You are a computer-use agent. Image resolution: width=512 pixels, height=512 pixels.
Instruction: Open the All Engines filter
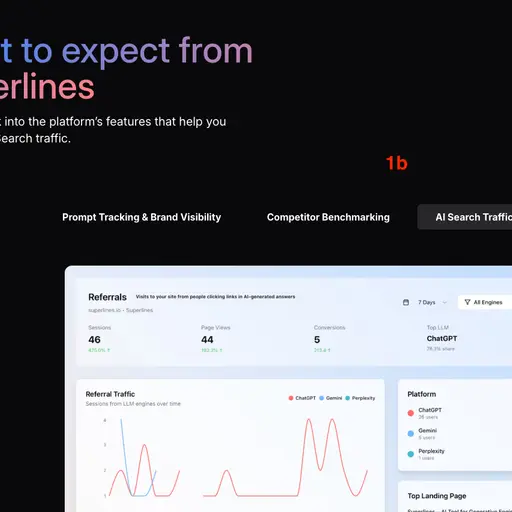485,302
